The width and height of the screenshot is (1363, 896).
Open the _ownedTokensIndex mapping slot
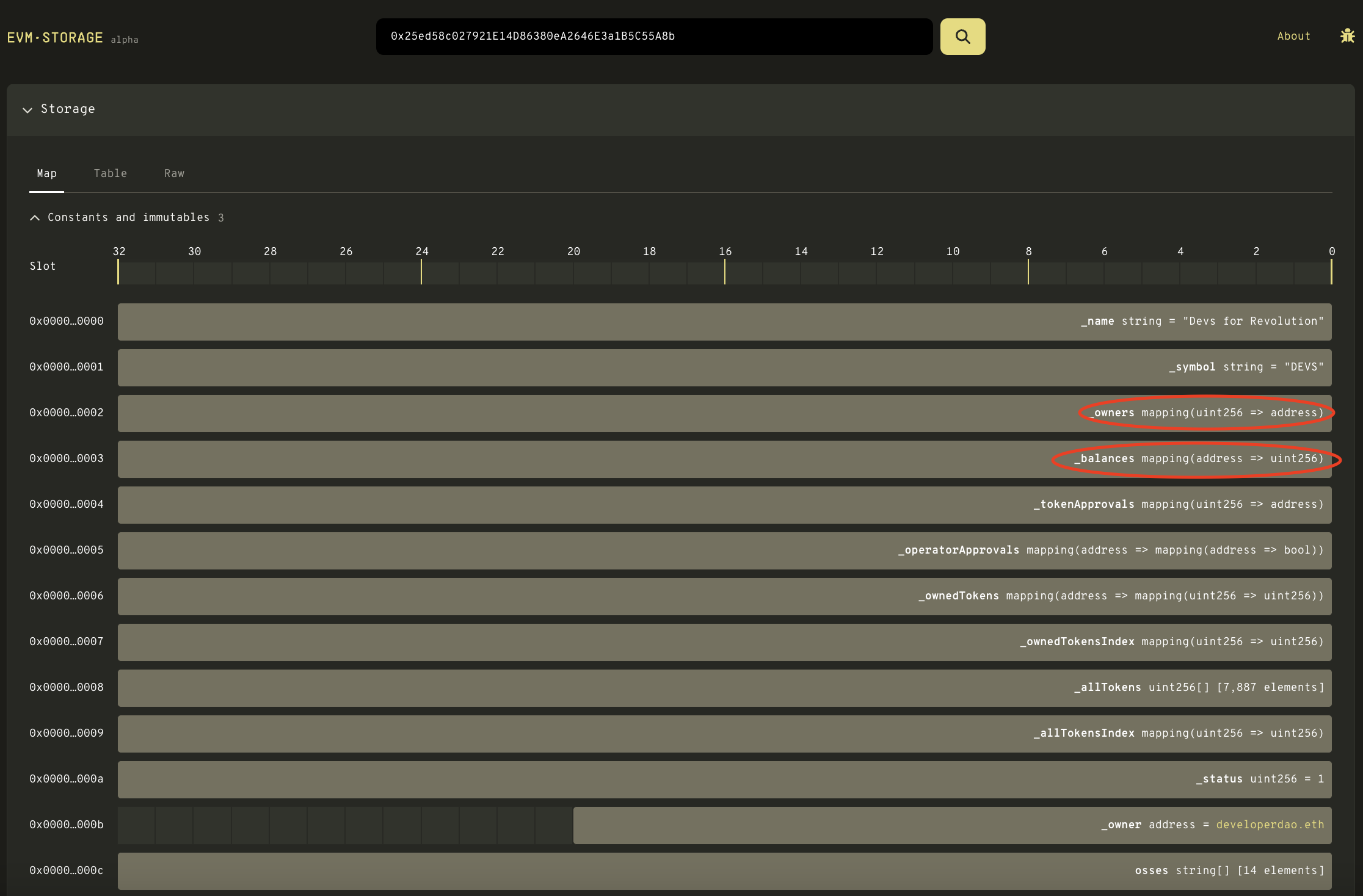pos(724,642)
